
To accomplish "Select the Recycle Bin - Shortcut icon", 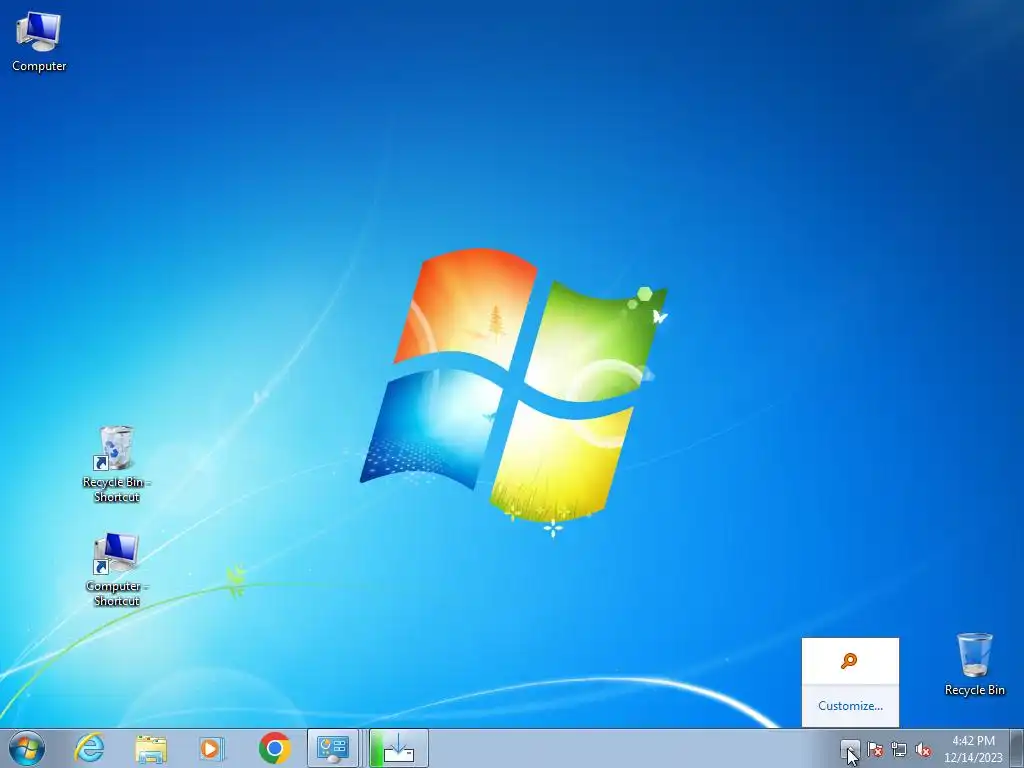I will (x=116, y=464).
